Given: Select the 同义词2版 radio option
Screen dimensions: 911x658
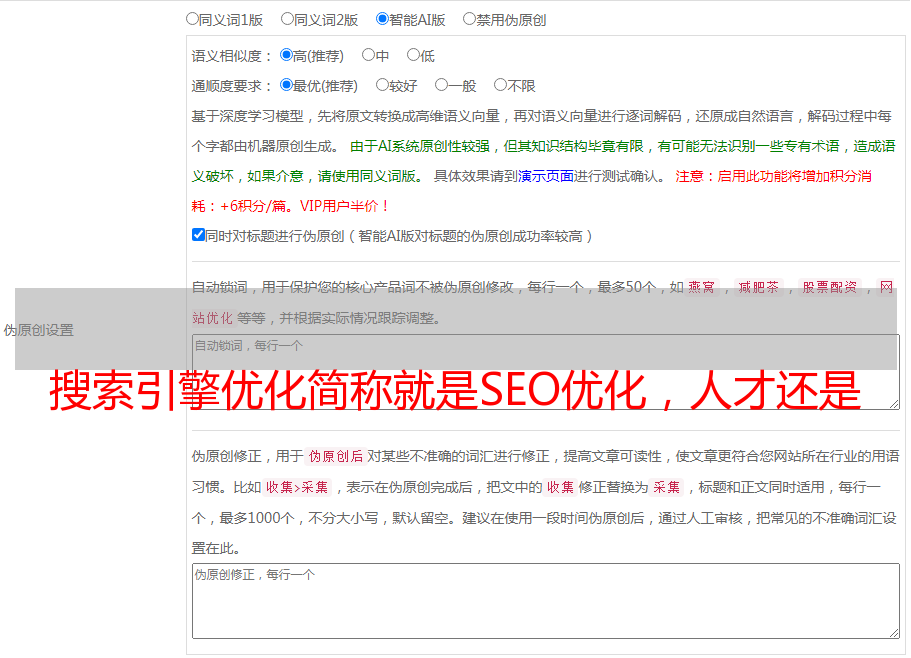Looking at the screenshot, I should point(287,19).
